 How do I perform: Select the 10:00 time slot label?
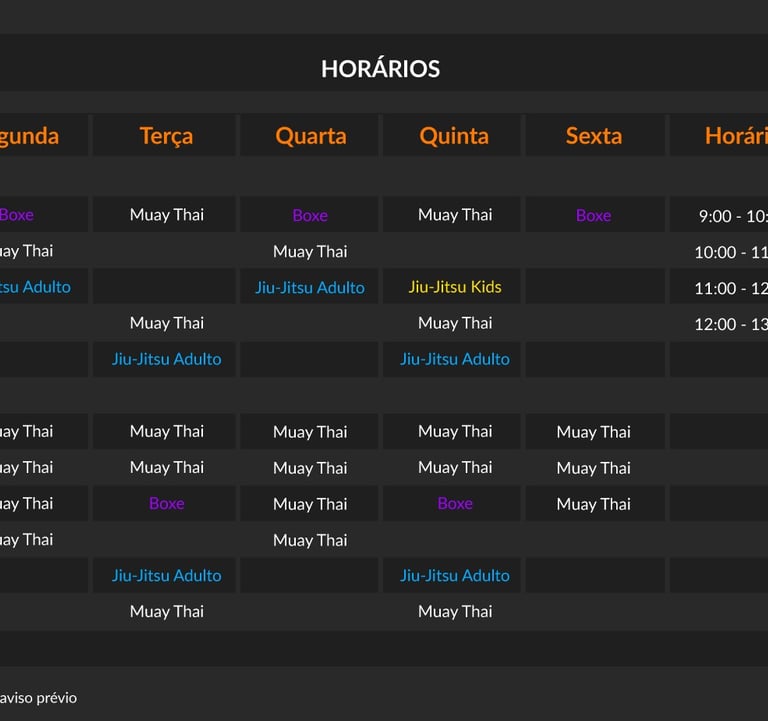tap(731, 252)
